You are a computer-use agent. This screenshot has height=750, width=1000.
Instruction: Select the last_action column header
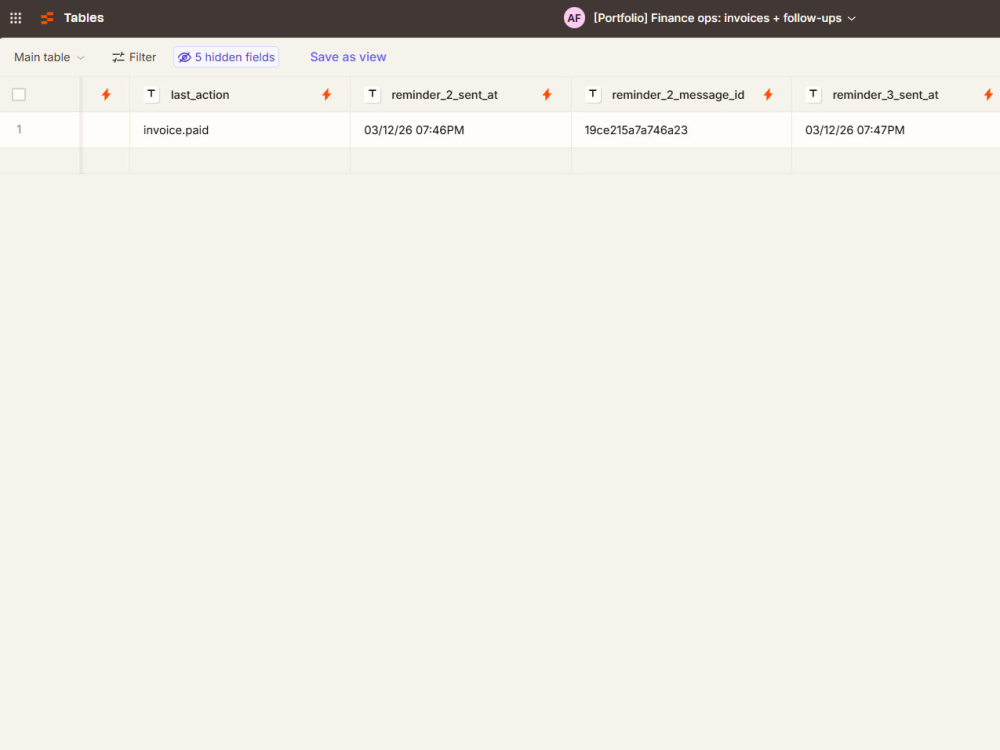tap(240, 94)
